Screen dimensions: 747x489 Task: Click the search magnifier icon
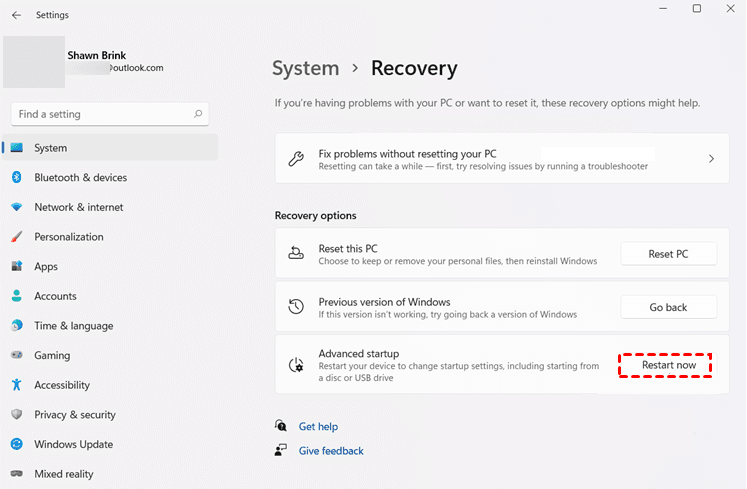tap(199, 114)
